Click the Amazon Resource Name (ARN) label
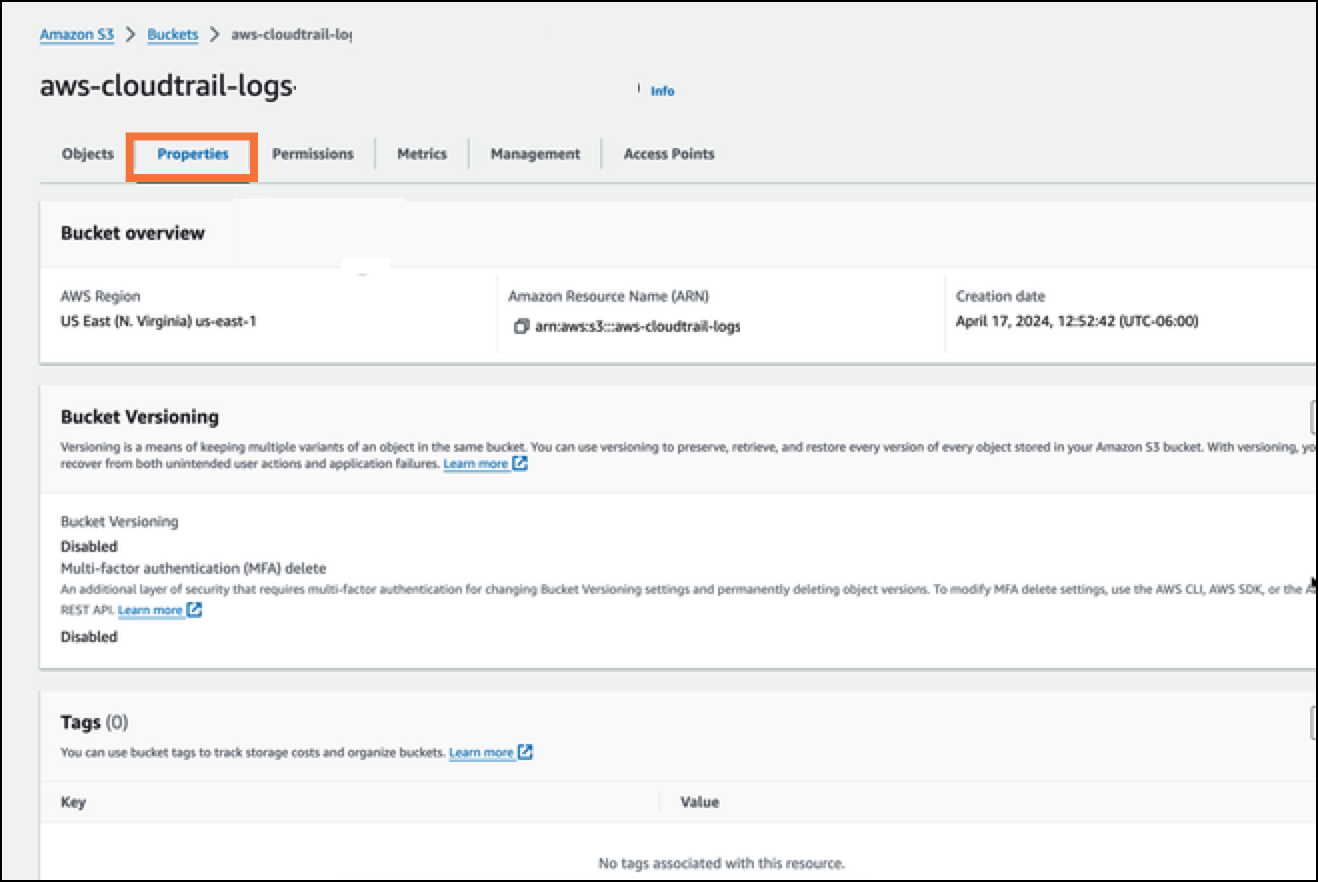Image resolution: width=1318 pixels, height=882 pixels. point(609,297)
